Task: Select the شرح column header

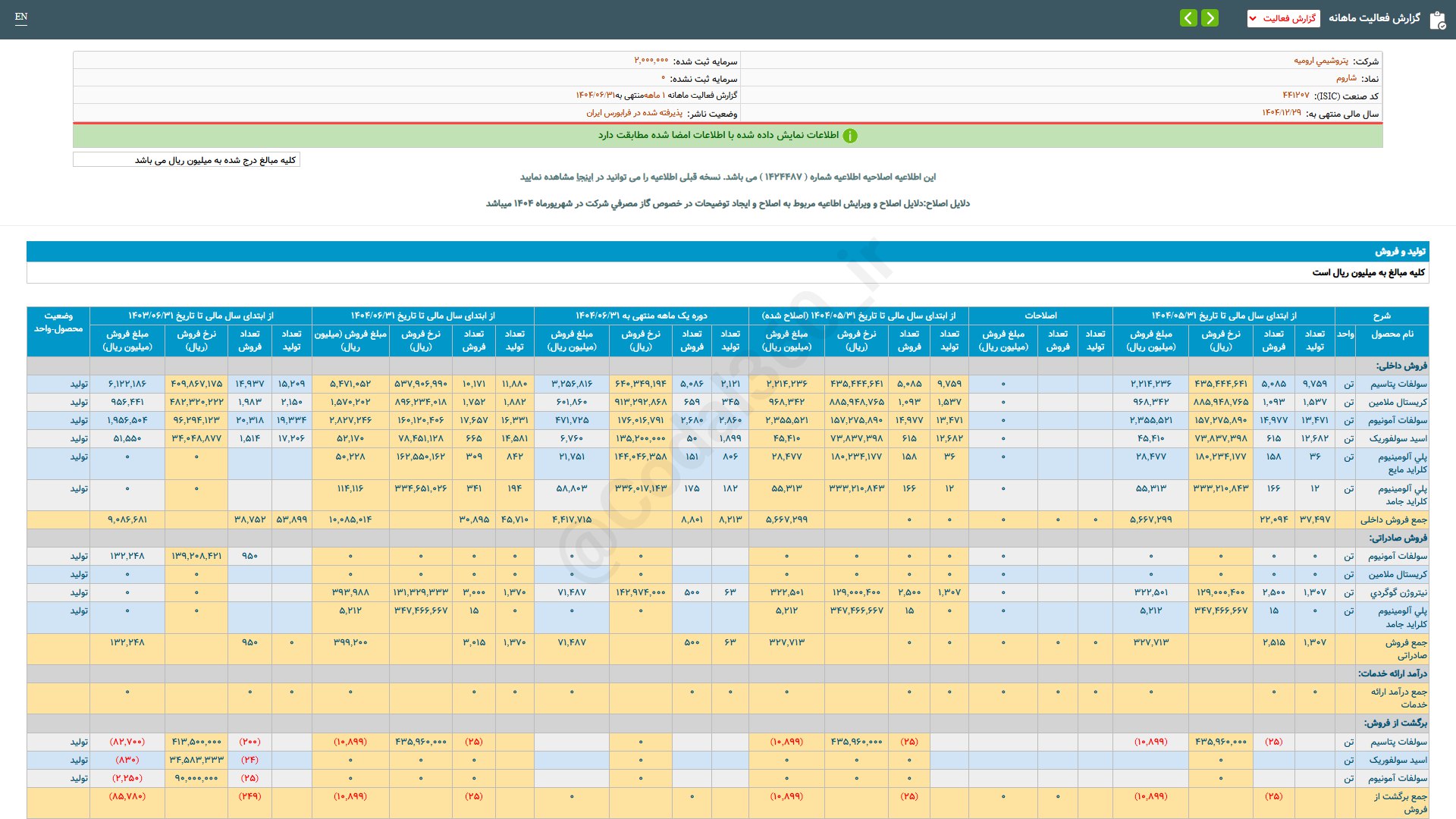Action: point(1382,315)
